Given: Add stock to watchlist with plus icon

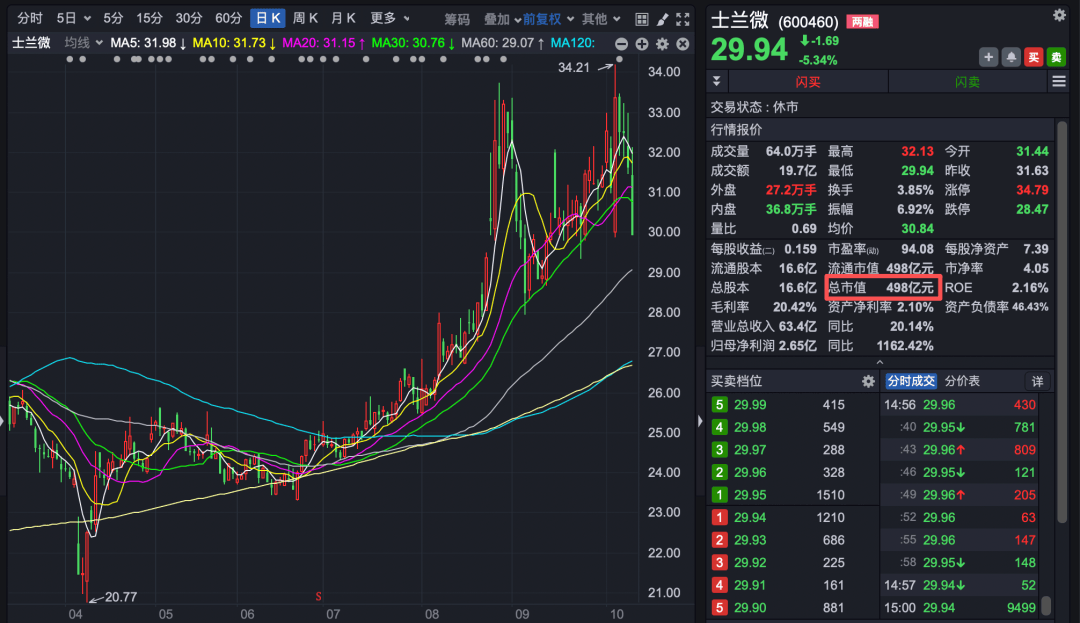Looking at the screenshot, I should pos(988,57).
